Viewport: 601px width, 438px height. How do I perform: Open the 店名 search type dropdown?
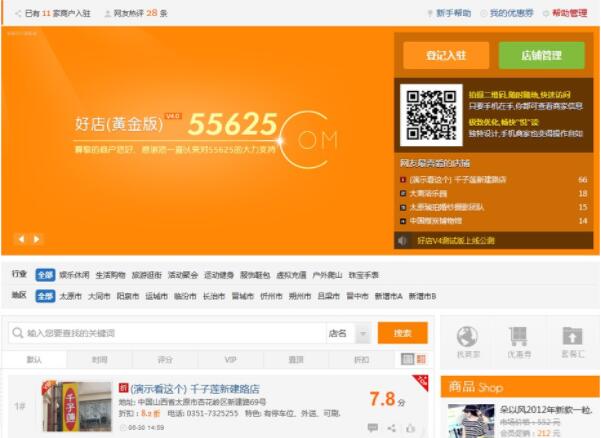(348, 333)
